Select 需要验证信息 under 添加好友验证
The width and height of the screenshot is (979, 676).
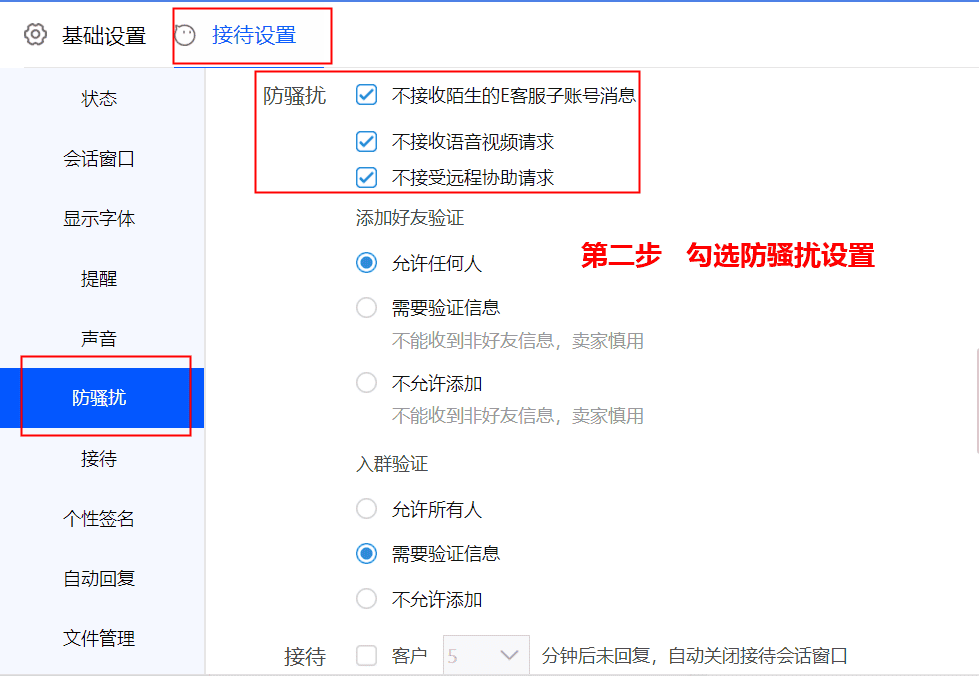click(x=366, y=308)
